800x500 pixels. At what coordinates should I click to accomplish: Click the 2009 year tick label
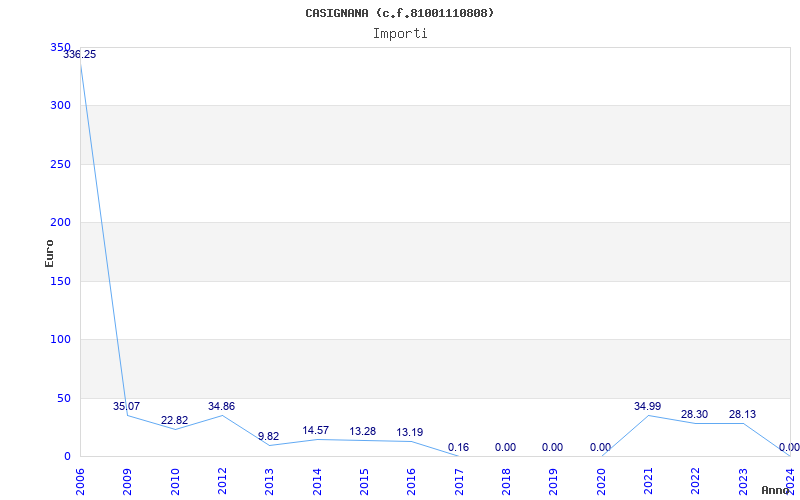tap(127, 482)
